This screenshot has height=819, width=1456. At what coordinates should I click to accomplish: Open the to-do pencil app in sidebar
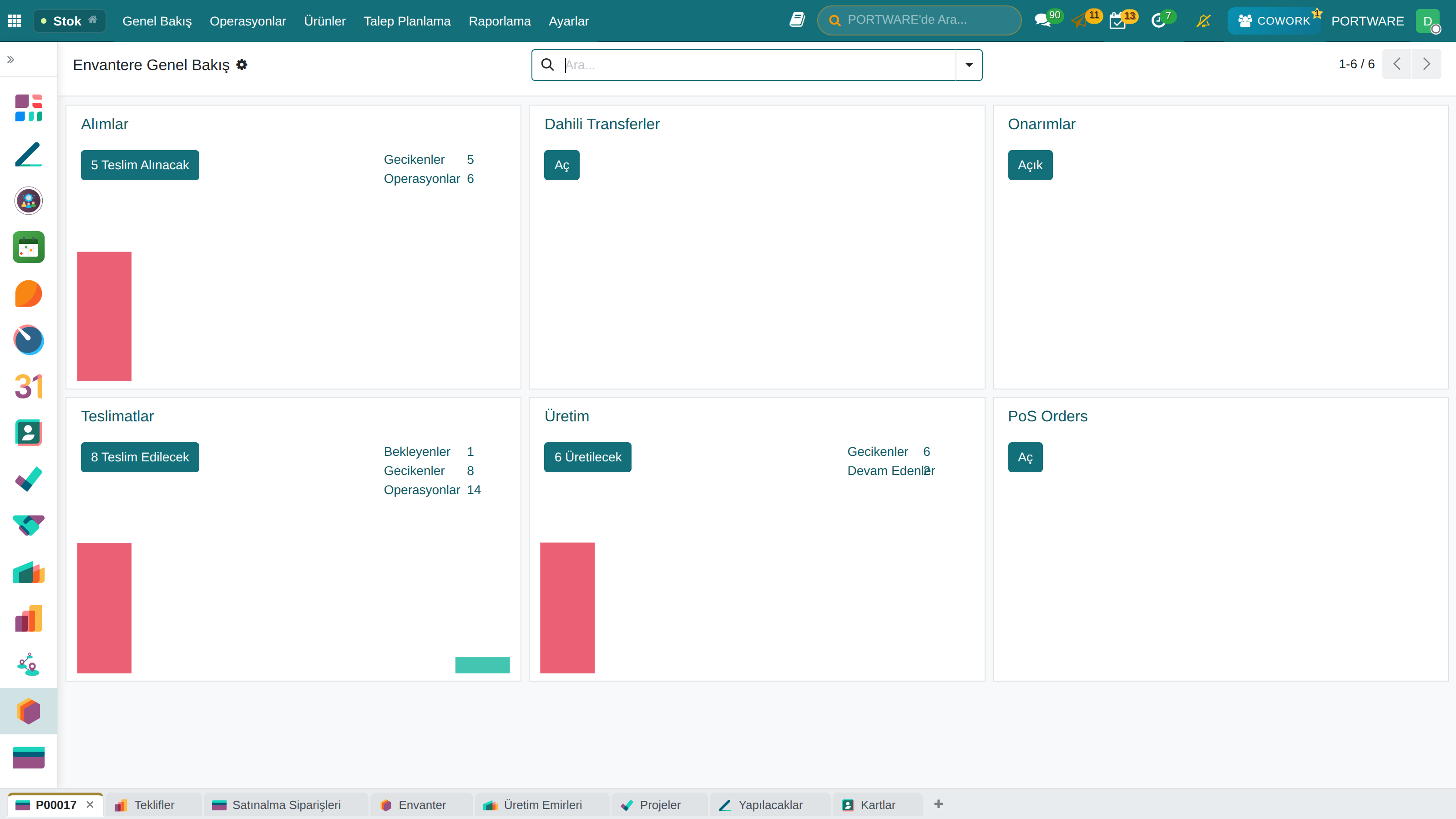click(28, 154)
